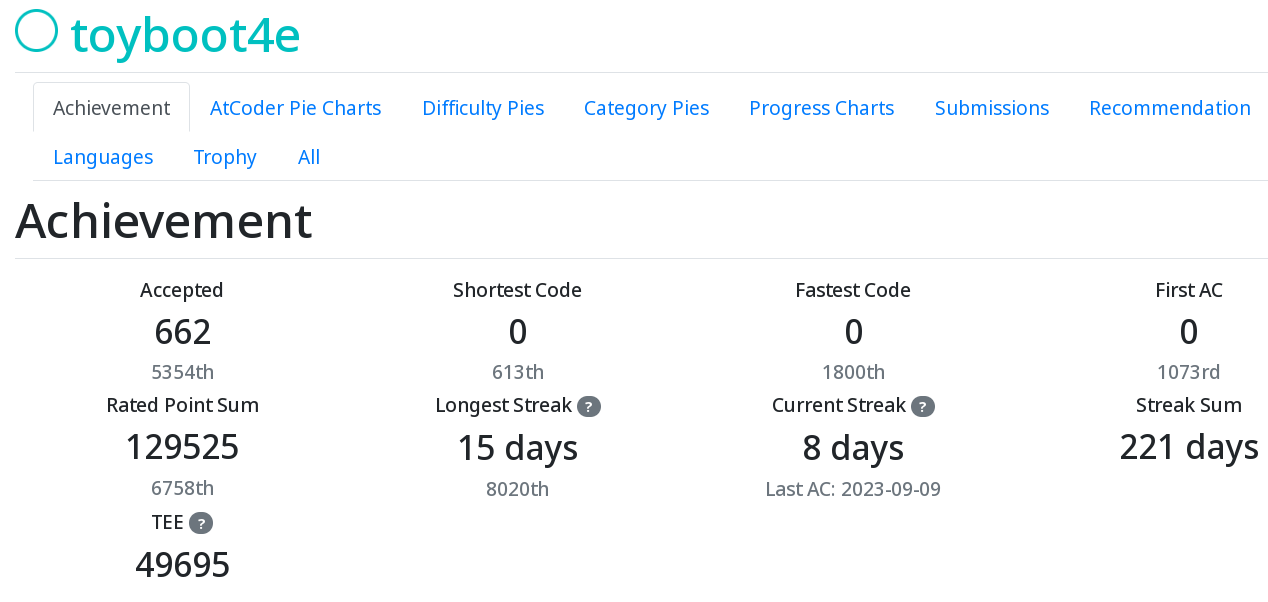The image size is (1268, 602).
Task: Switch to the Languages tab
Action: tap(103, 157)
